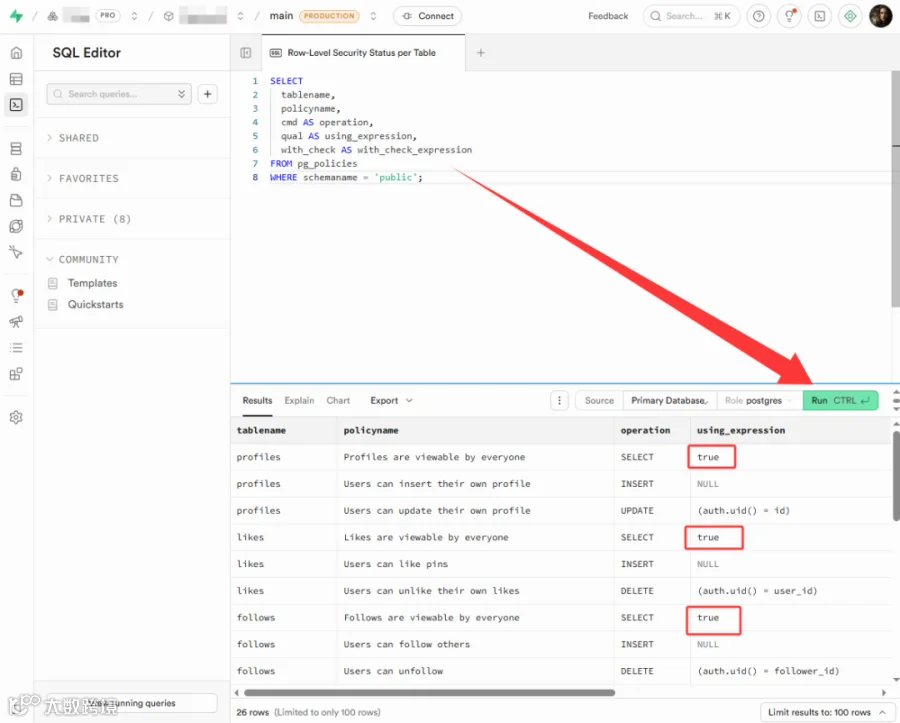Click the main branch name
Image resolution: width=900 pixels, height=723 pixels.
click(281, 16)
